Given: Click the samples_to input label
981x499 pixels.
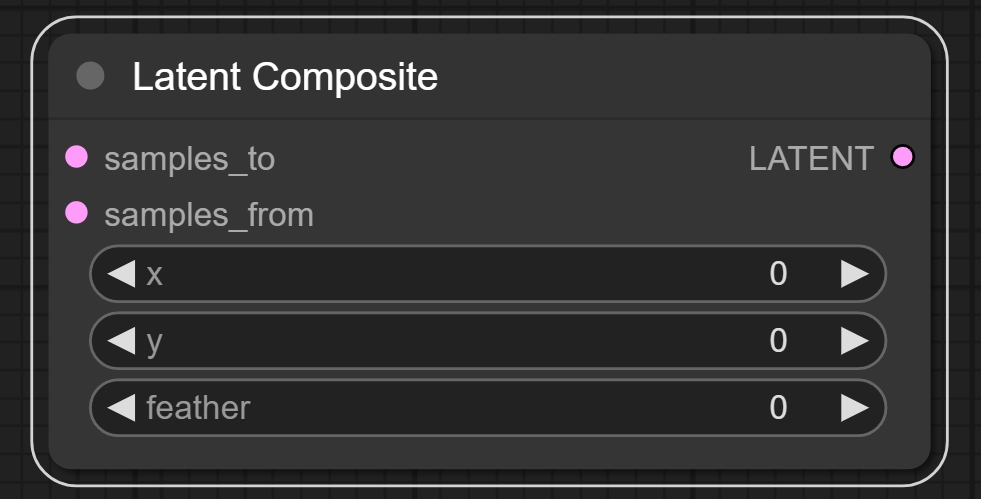Looking at the screenshot, I should pos(189,158).
